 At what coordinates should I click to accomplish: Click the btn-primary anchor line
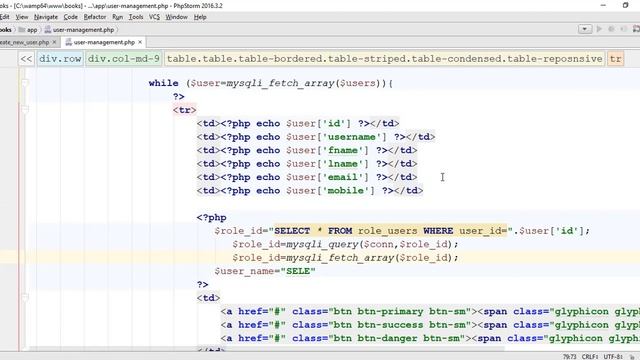pyautogui.click(x=430, y=311)
